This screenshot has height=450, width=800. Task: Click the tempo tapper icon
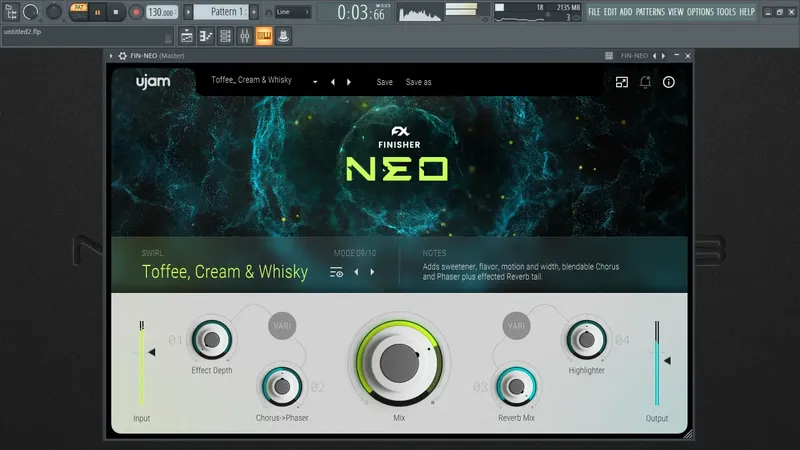coord(283,36)
